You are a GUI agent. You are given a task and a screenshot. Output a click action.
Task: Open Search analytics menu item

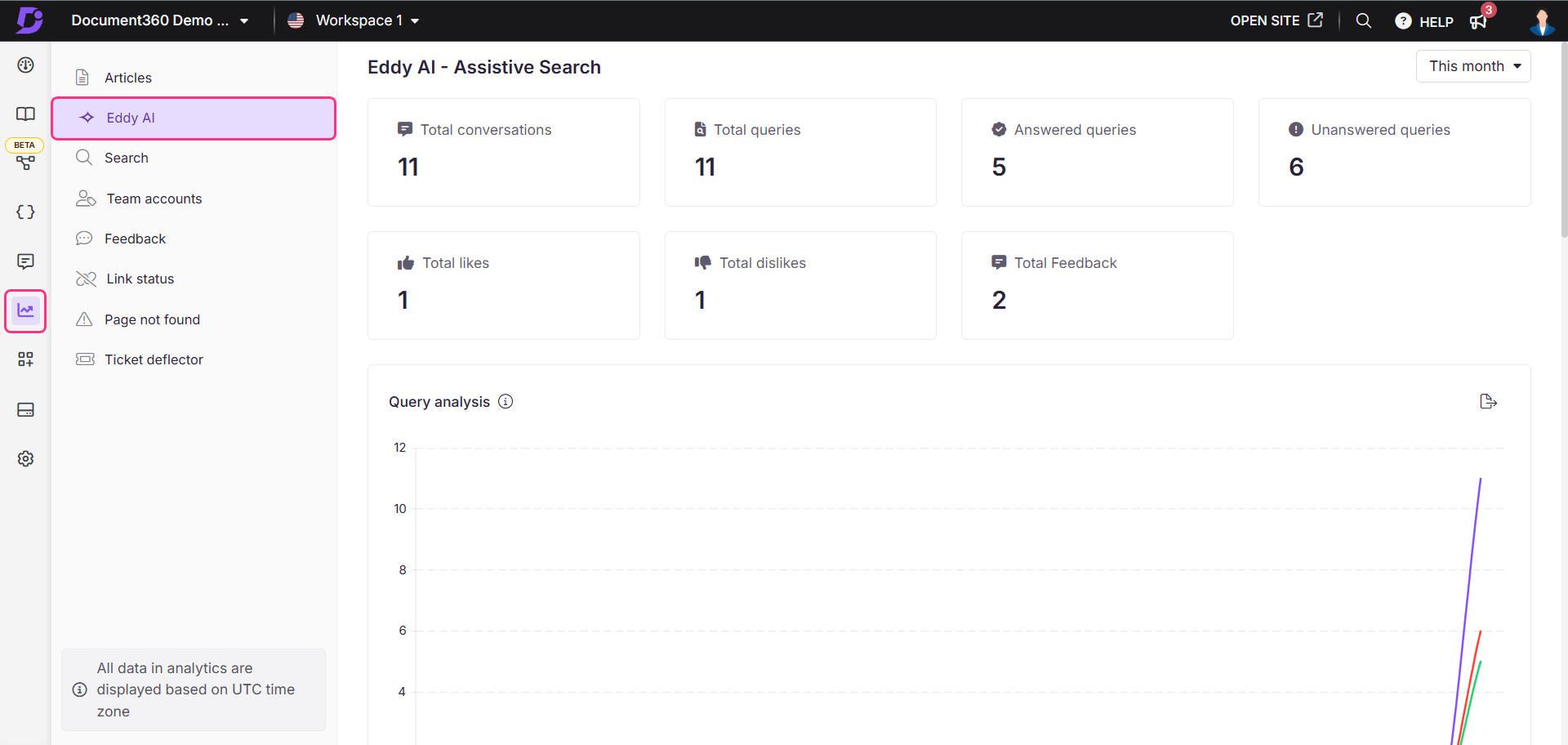(194, 158)
